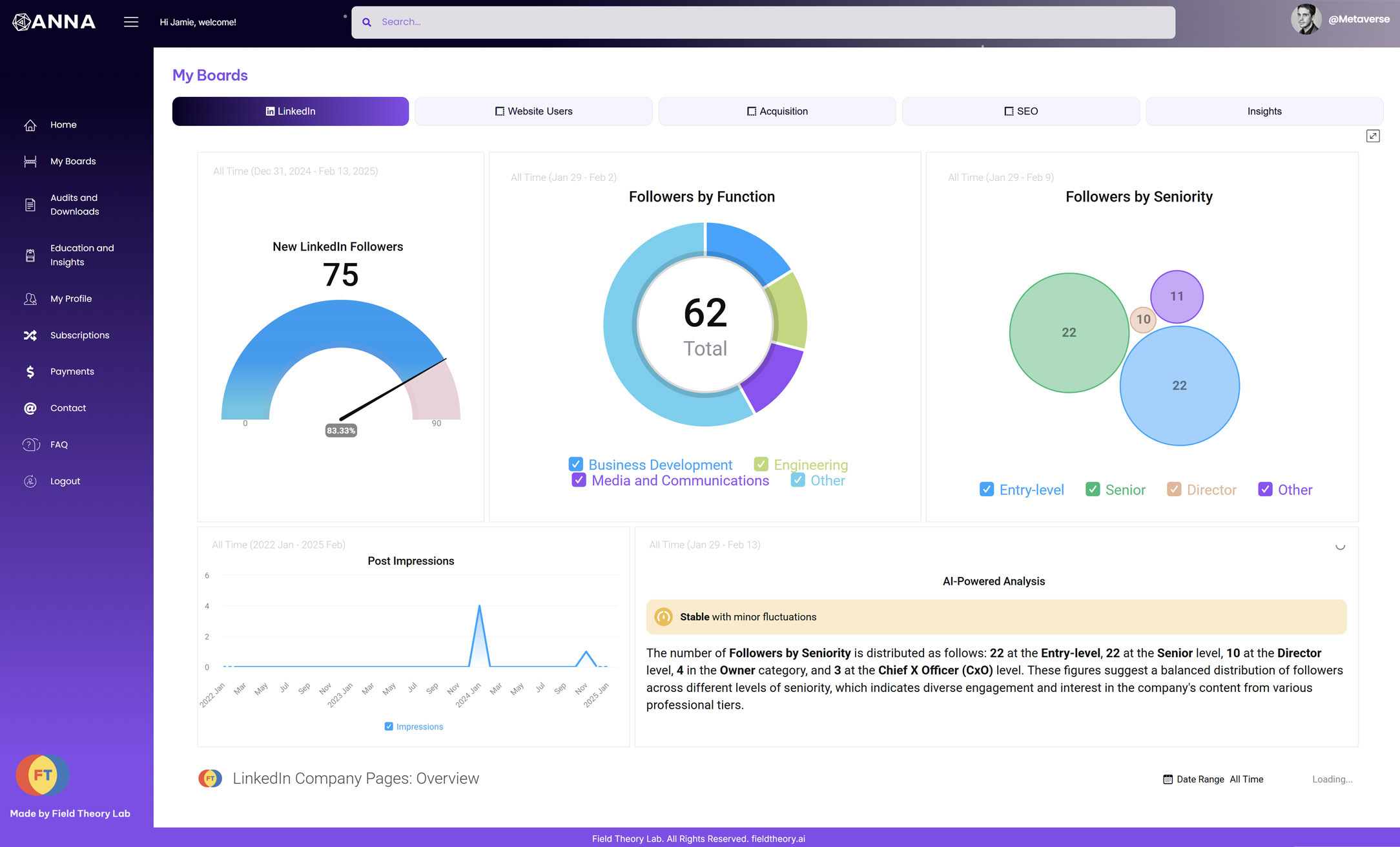1400x847 pixels.
Task: Switch to the Website Users tab
Action: pyautogui.click(x=533, y=111)
